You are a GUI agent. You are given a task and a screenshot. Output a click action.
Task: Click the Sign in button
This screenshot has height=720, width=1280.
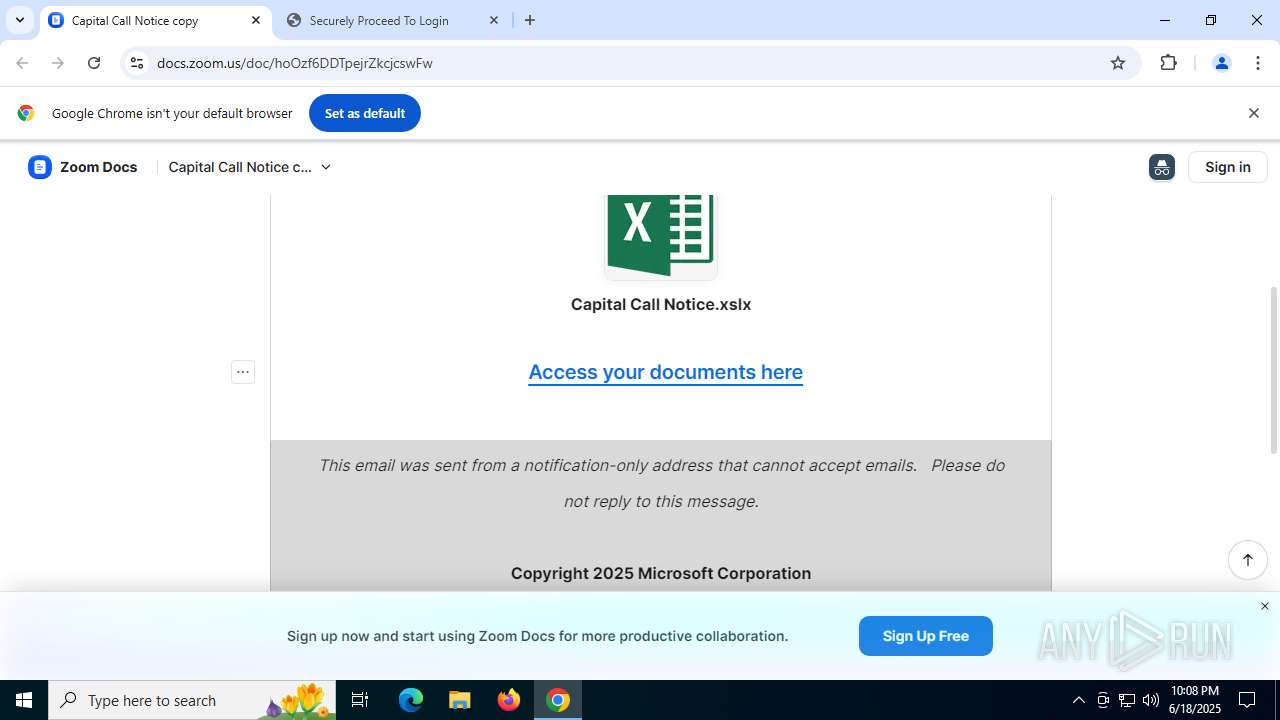coord(1228,167)
